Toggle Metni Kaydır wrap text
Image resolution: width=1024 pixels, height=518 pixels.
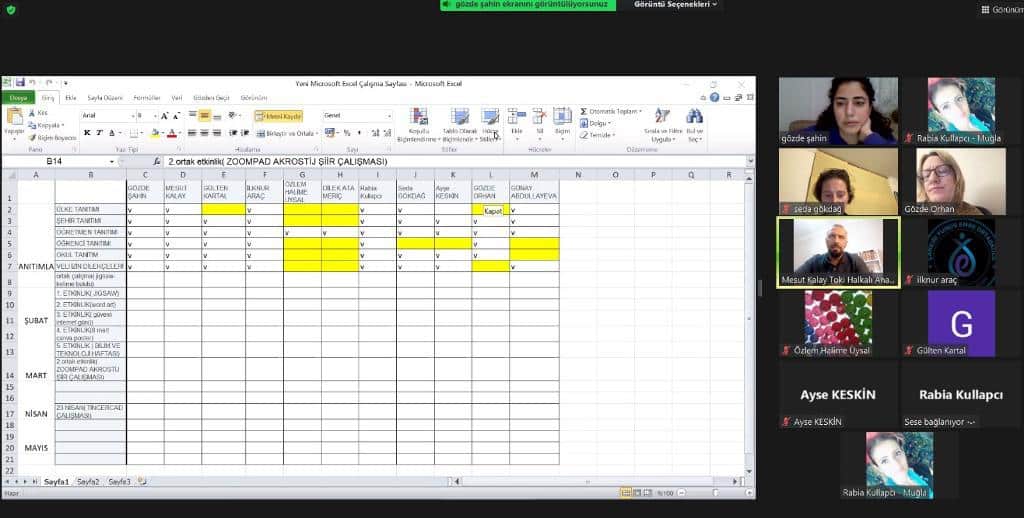pyautogui.click(x=278, y=116)
